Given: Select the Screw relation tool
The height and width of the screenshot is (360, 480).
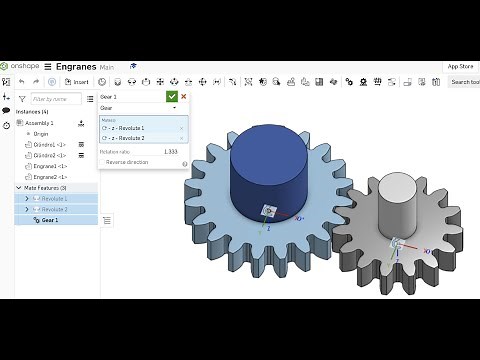Looking at the screenshot, I should pos(377,82).
